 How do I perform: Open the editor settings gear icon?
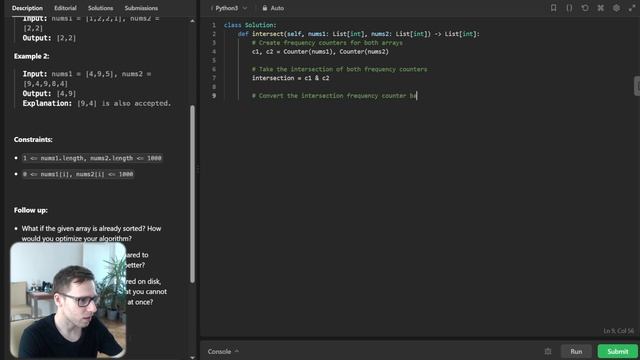616,8
